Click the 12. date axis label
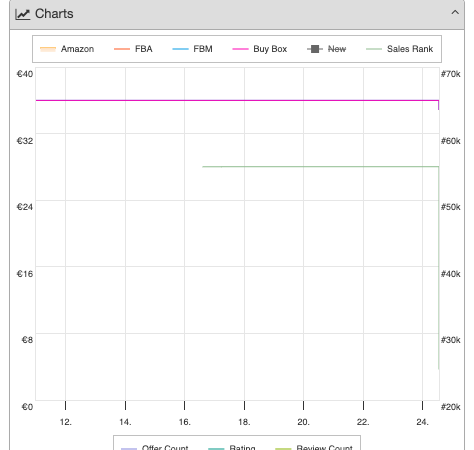Screen dimensions: 474x450 66,422
